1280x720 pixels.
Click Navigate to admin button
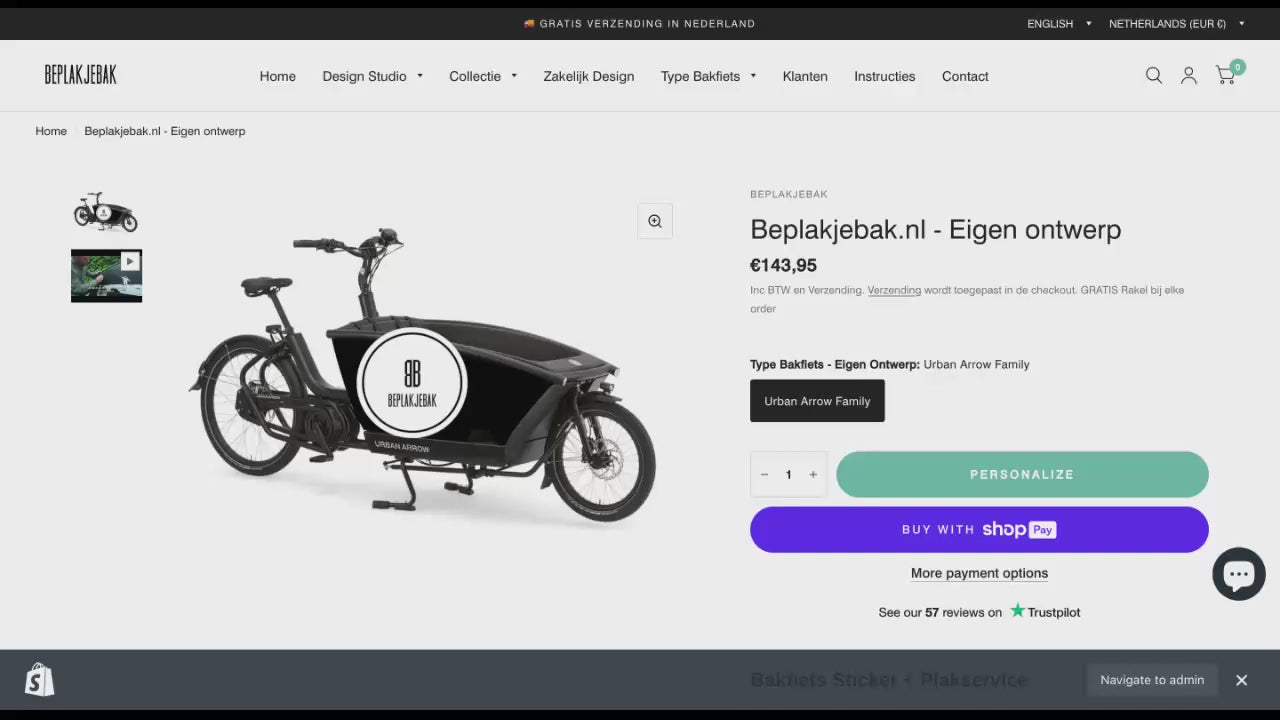(x=1152, y=680)
